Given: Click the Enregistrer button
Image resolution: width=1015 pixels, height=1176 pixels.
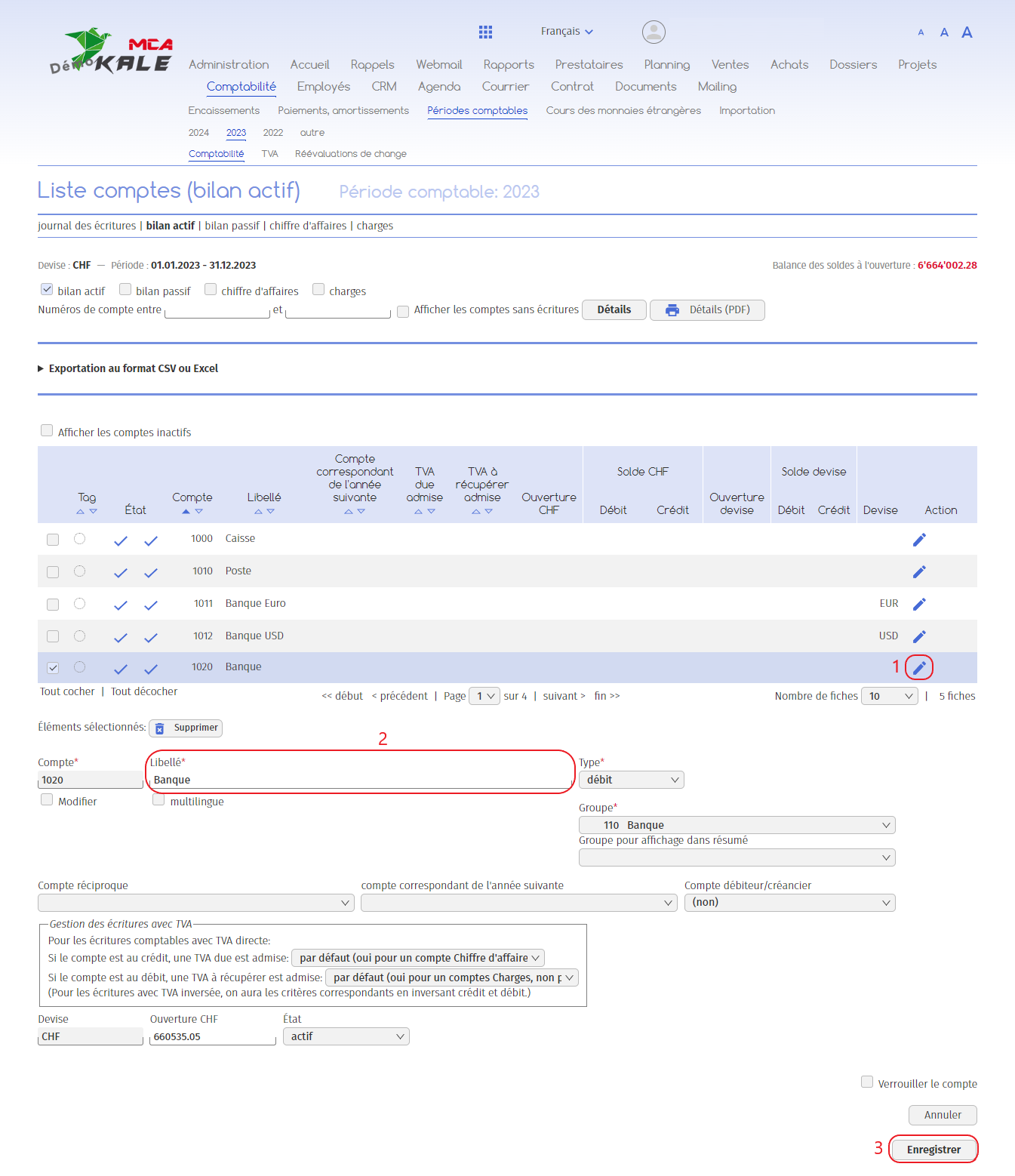Looking at the screenshot, I should [933, 1150].
